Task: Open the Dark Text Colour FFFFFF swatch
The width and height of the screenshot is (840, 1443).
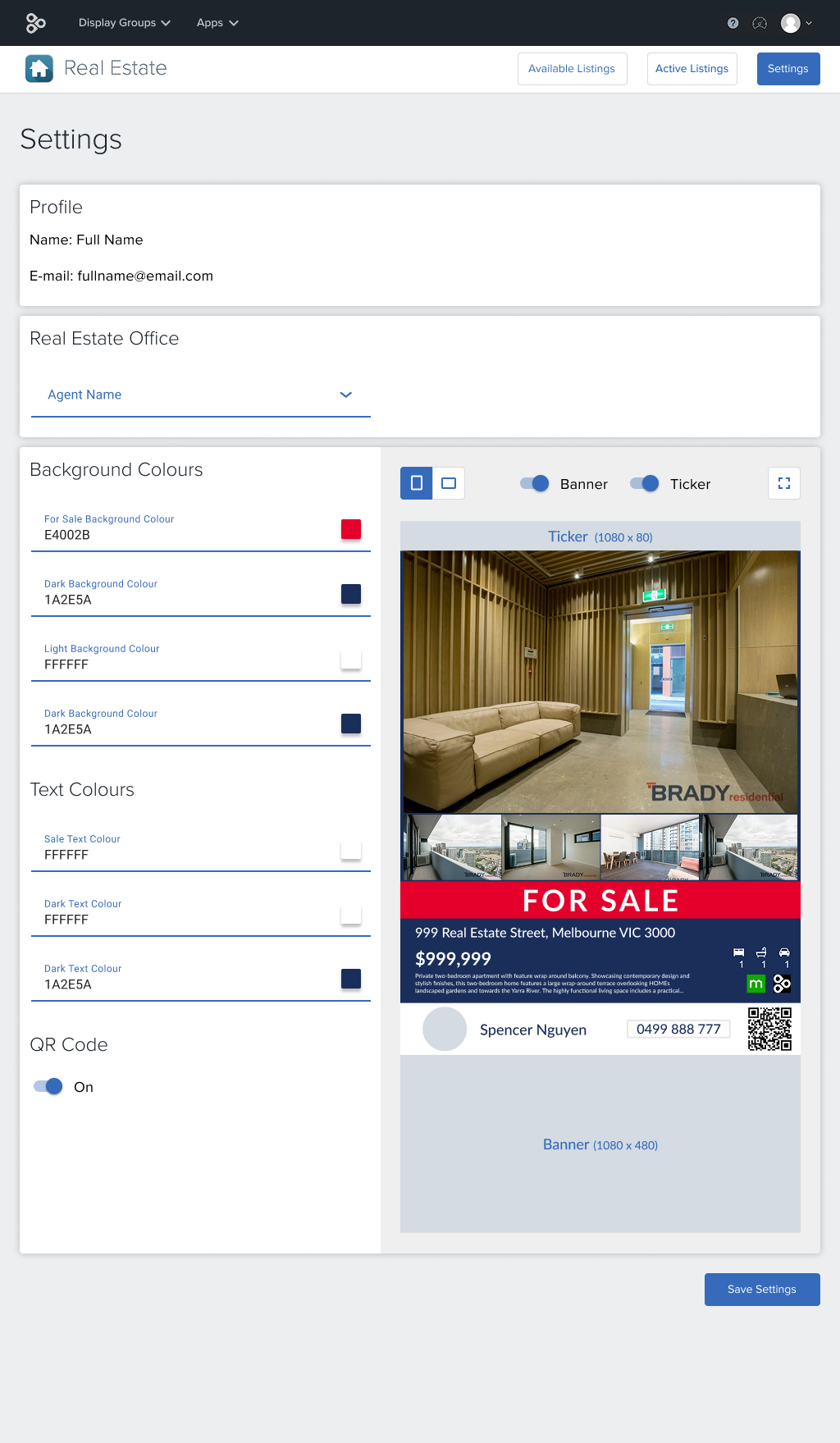Action: click(x=351, y=914)
